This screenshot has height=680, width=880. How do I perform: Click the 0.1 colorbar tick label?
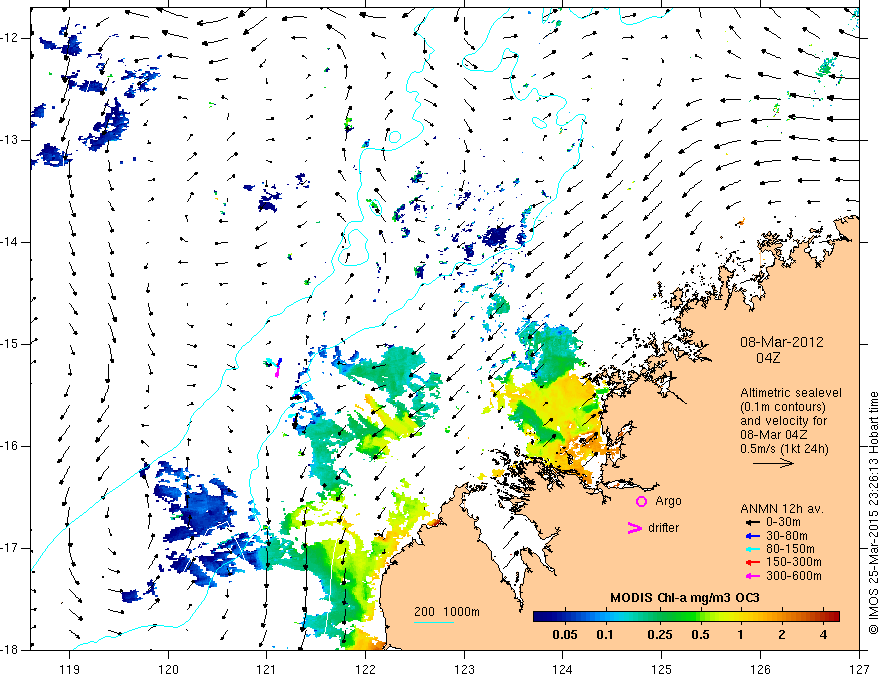(604, 635)
